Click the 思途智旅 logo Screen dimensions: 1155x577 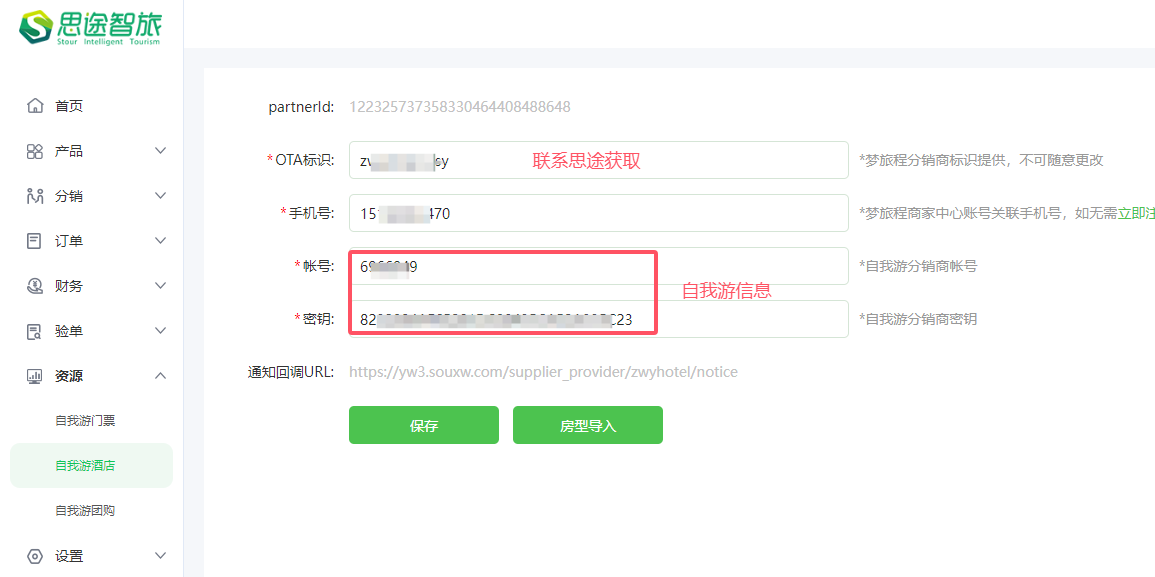pos(90,27)
